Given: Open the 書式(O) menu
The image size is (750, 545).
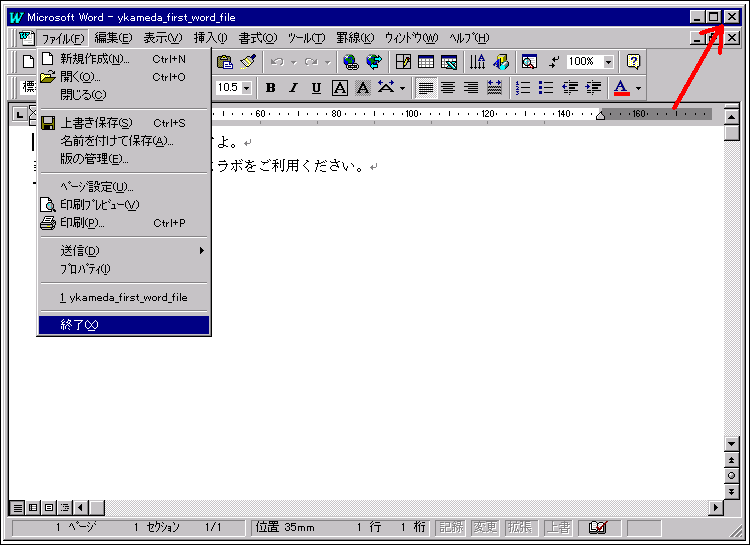Looking at the screenshot, I should [258, 38].
